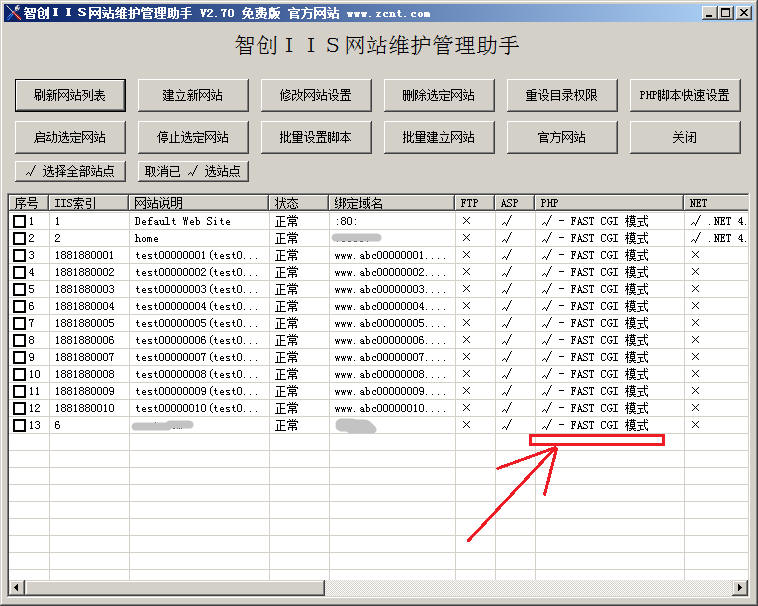Open 批量建立网站
Image resolution: width=758 pixels, height=606 pixels.
coord(438,137)
